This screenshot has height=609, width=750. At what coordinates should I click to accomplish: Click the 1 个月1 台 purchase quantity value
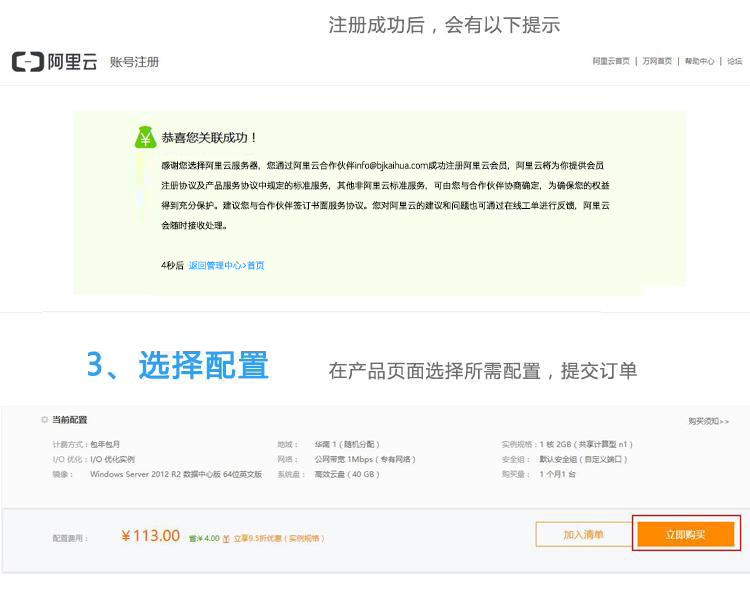click(557, 474)
